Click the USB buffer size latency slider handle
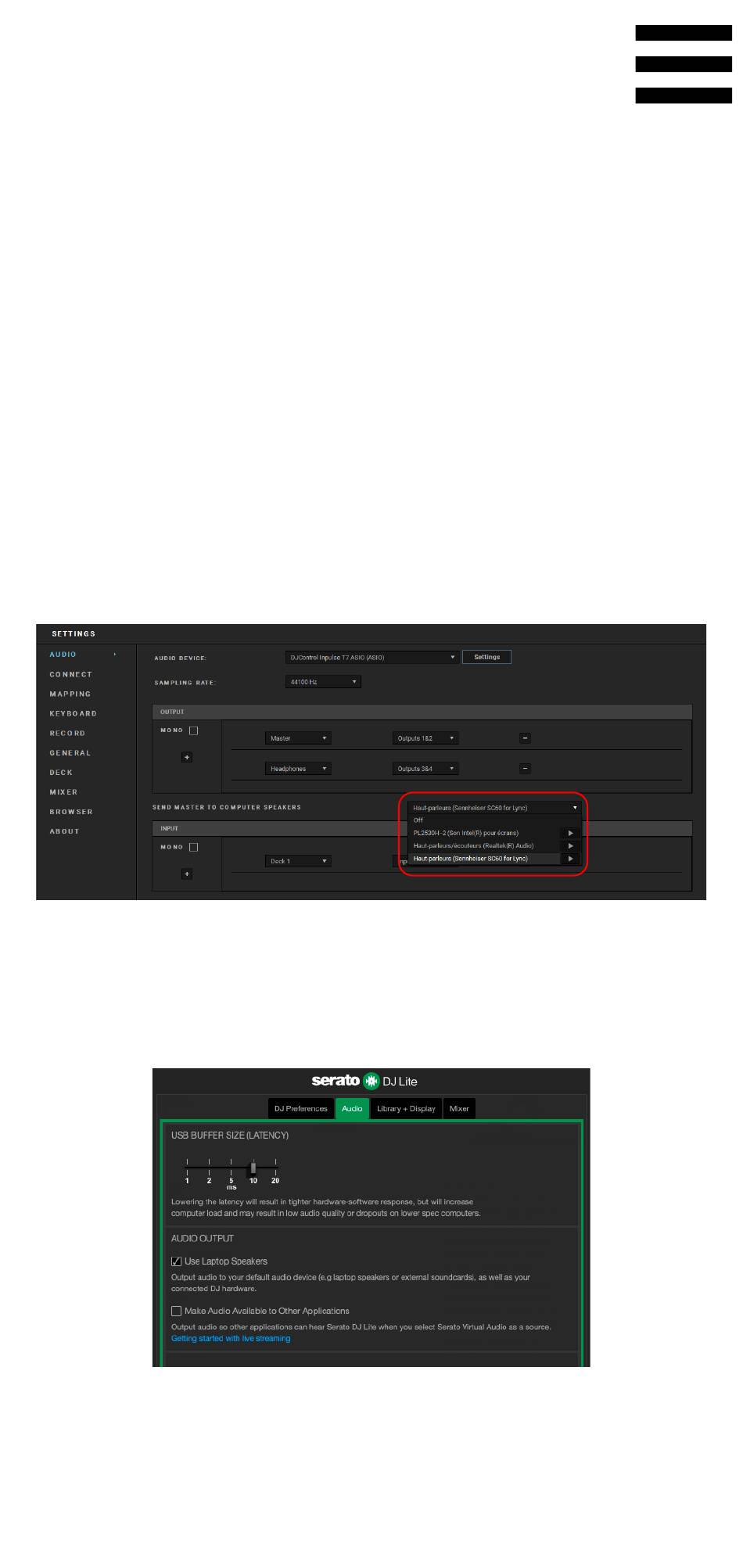The image size is (743, 1568). 253,1168
